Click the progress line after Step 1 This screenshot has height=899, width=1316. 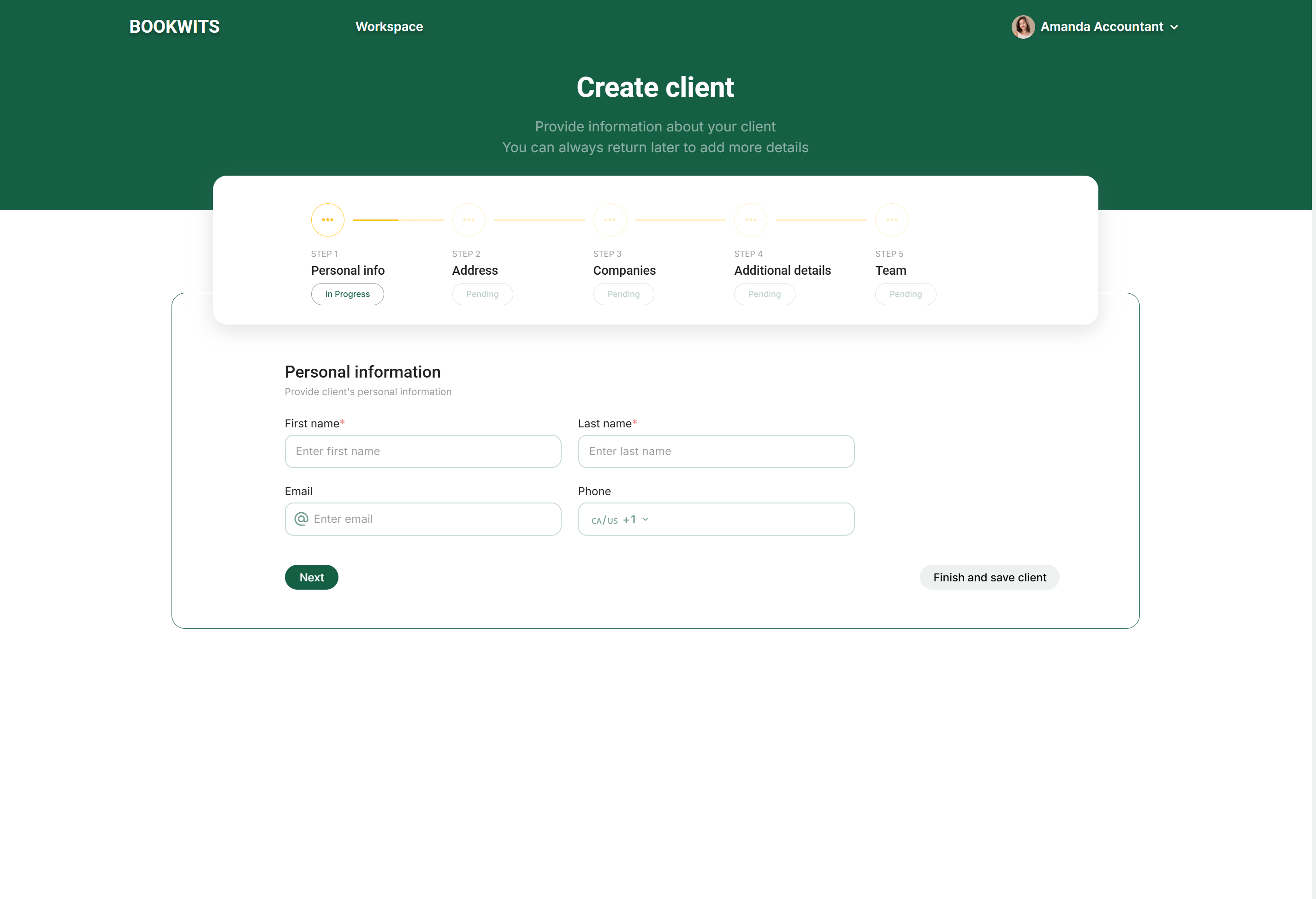click(x=398, y=219)
